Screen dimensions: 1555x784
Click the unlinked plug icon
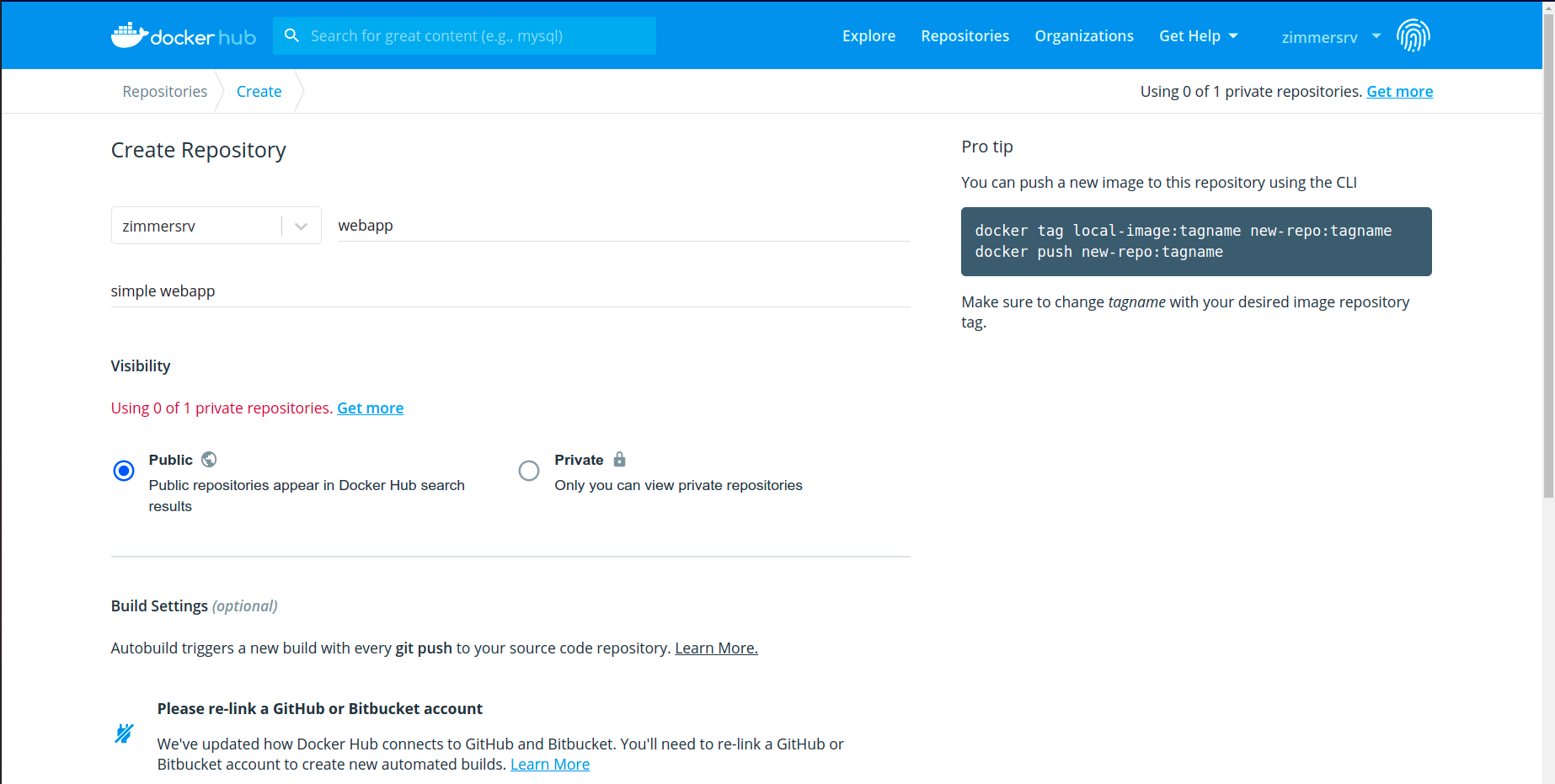[x=124, y=733]
